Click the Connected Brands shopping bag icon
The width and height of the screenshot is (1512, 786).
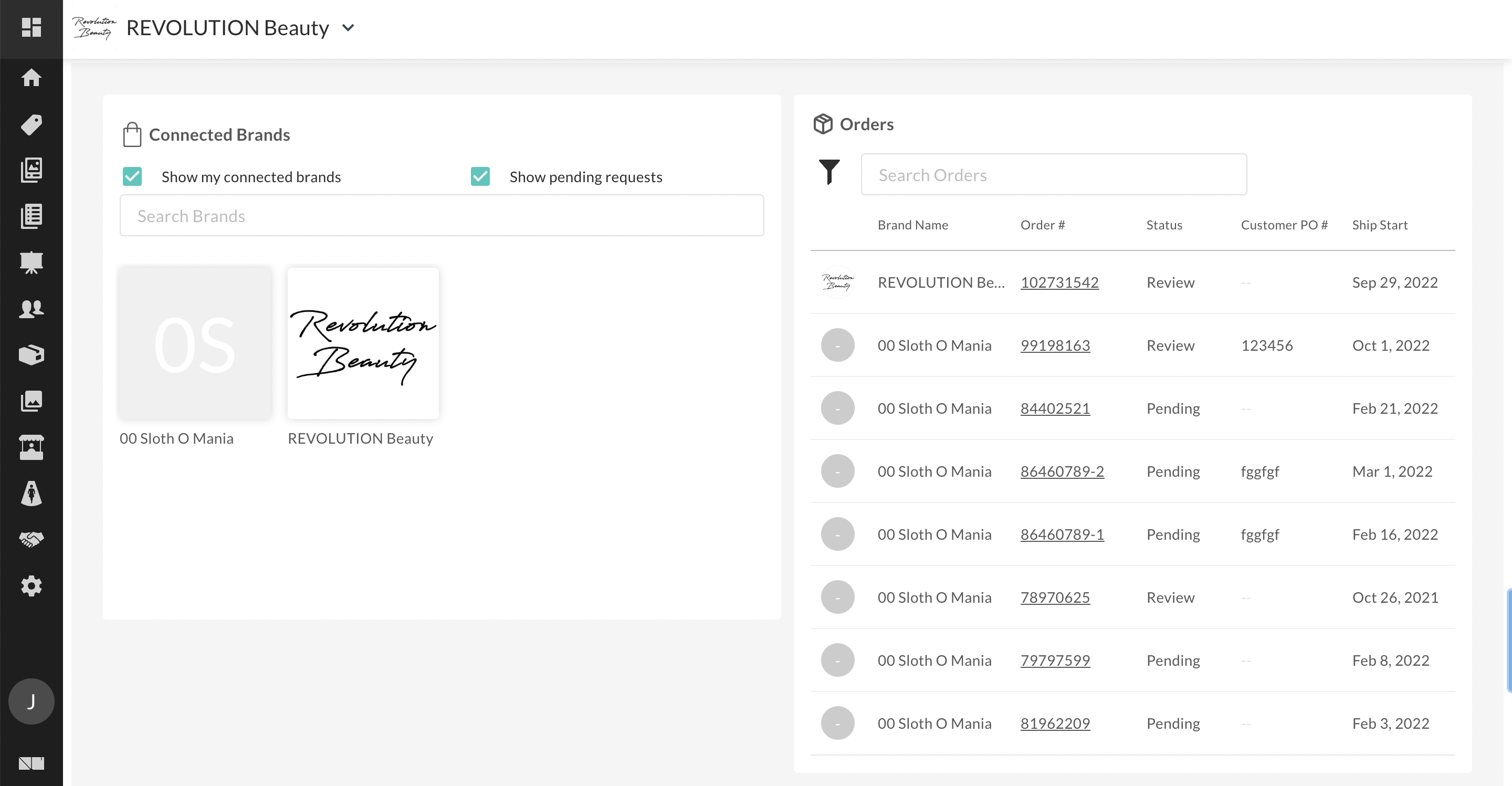pos(132,134)
